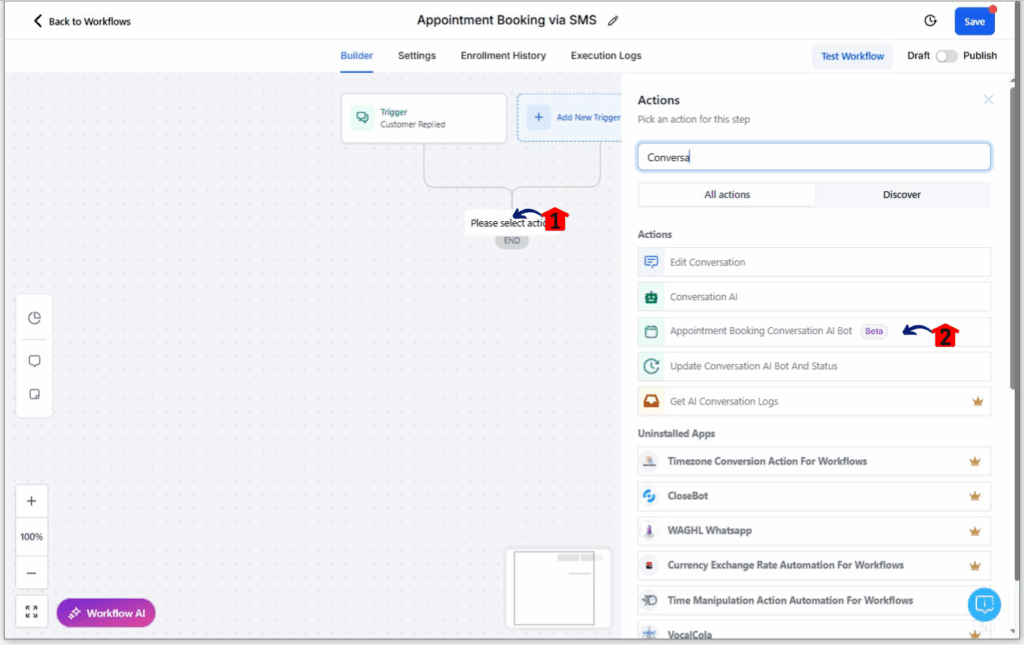Click the Get AI Conversation Logs inbox icon
Image resolution: width=1024 pixels, height=645 pixels.
click(651, 401)
